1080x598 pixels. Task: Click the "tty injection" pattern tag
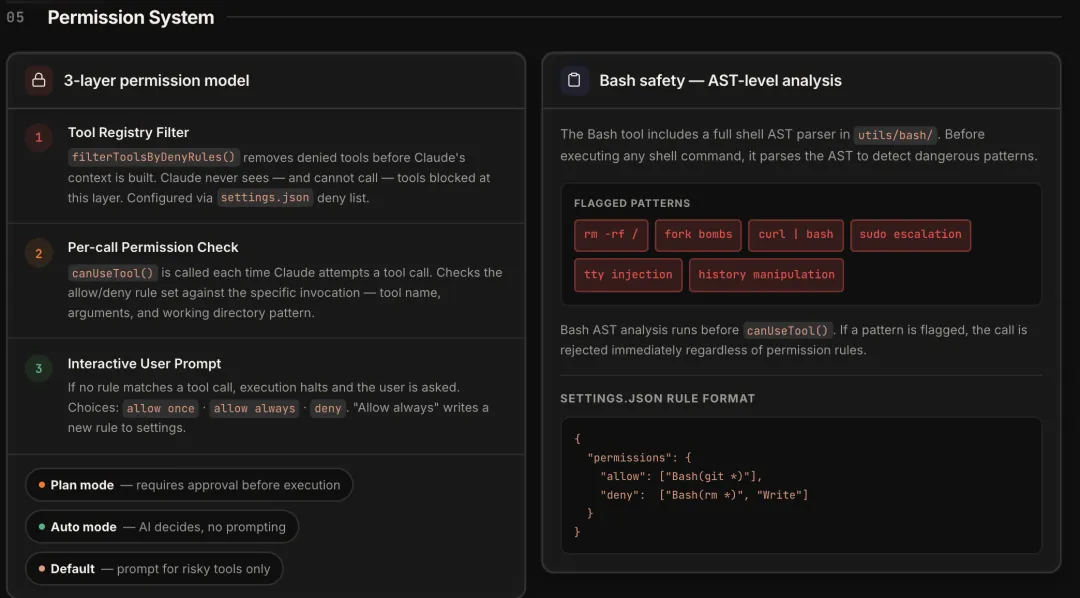[628, 275]
